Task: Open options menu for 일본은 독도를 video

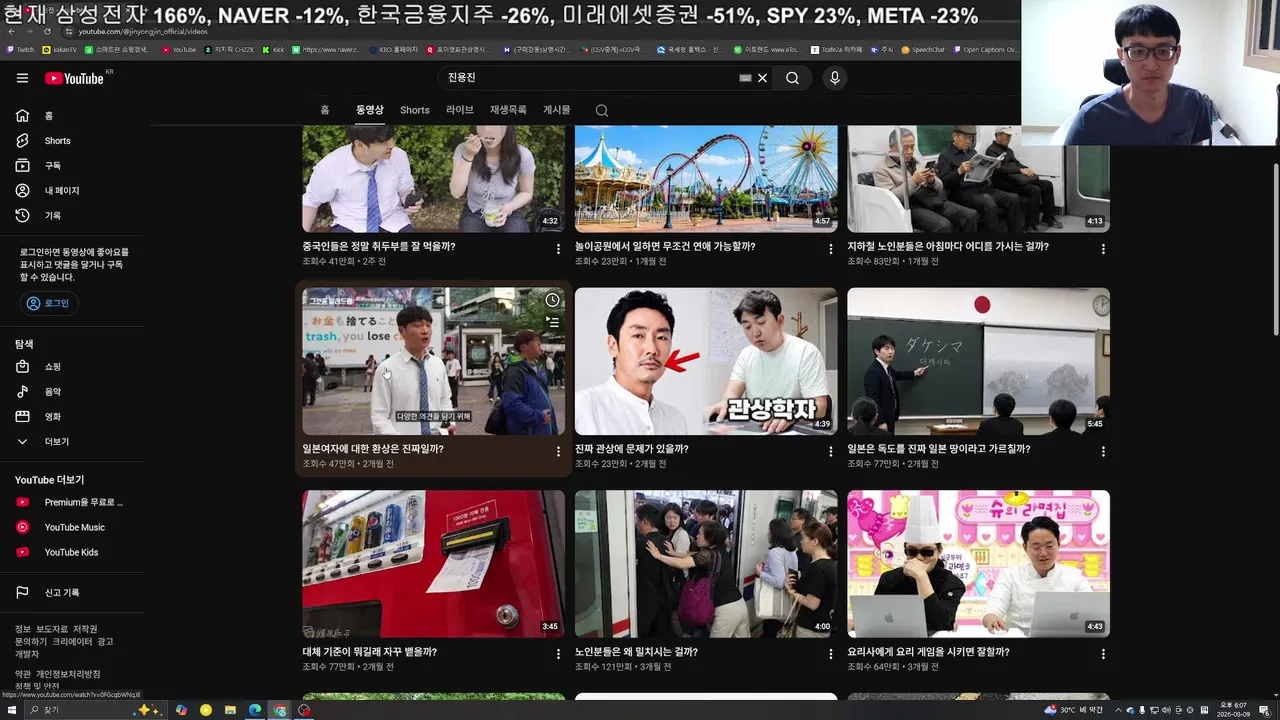Action: coord(1103,452)
